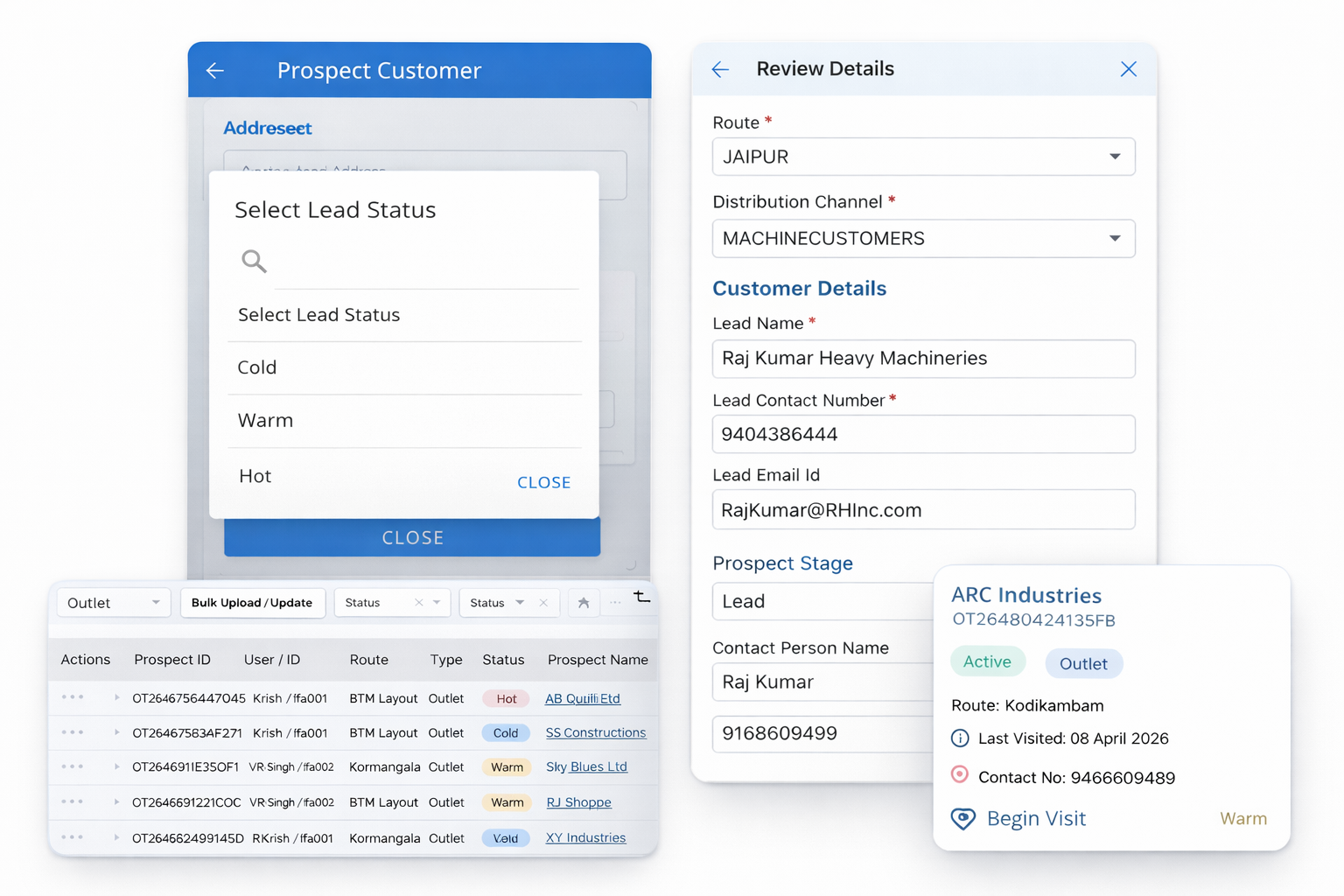Screen dimensions: 1344x896
Task: Open the RJ Shoppe link
Action: tap(578, 802)
